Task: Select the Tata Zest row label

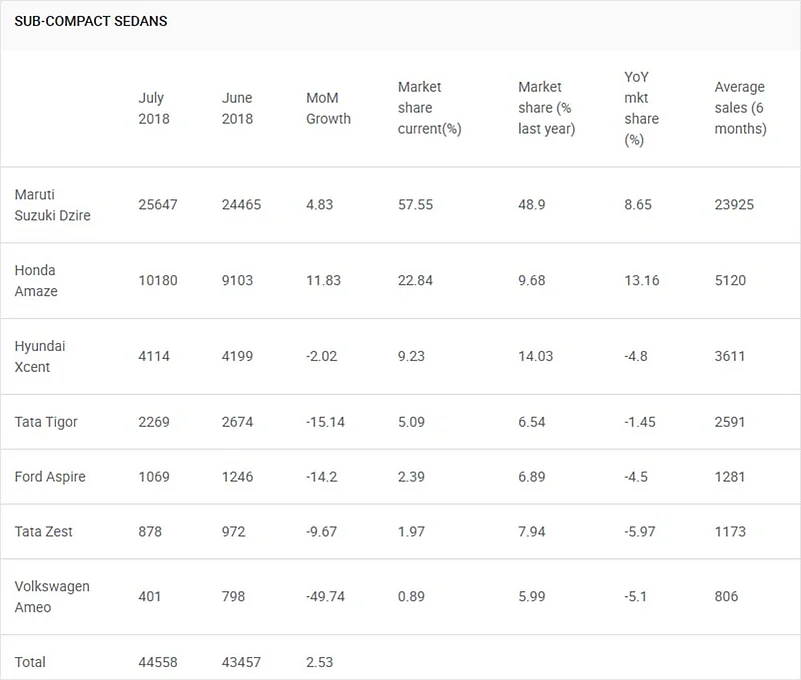Action: click(x=44, y=532)
